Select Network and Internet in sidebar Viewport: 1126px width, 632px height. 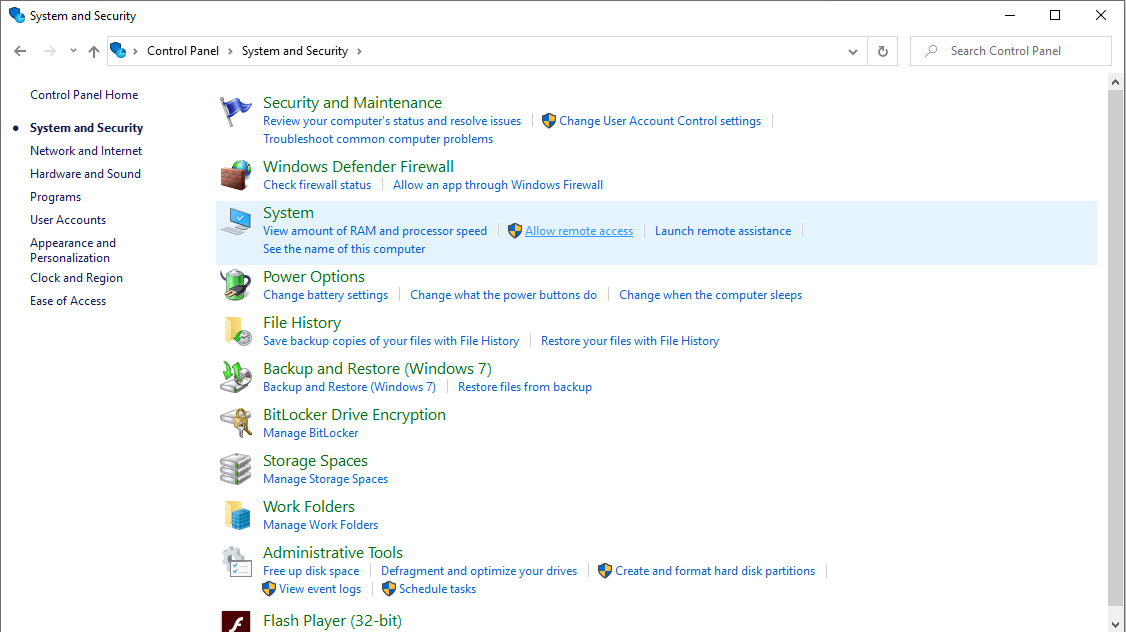coord(86,151)
